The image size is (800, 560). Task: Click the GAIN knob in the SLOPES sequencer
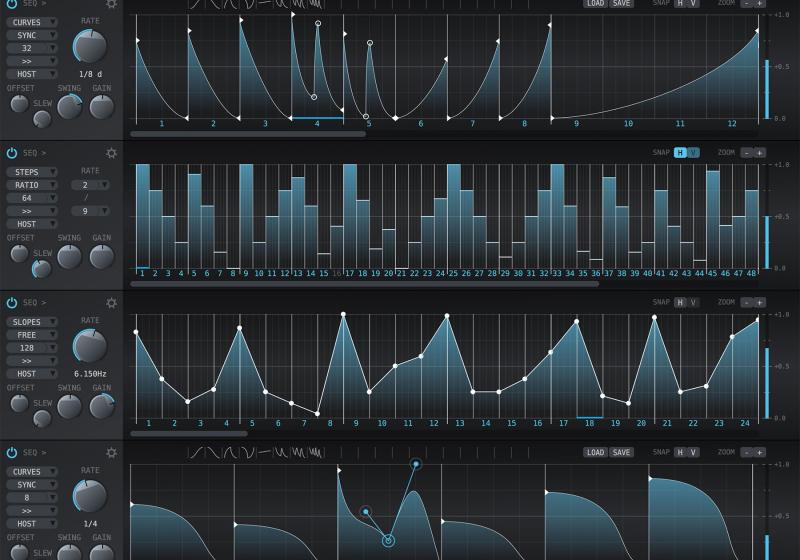(x=102, y=406)
